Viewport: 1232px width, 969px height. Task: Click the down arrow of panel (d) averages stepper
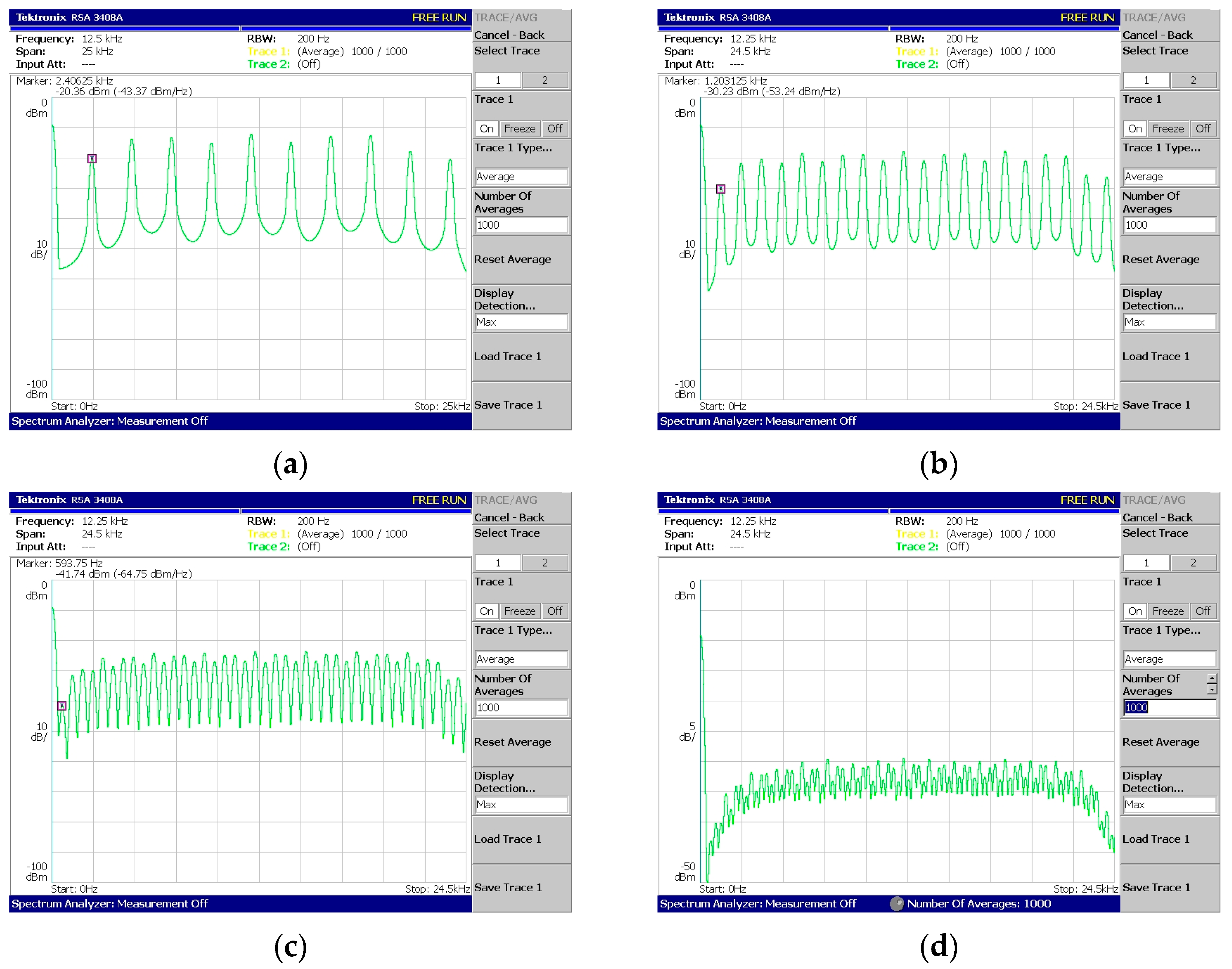click(x=1212, y=690)
